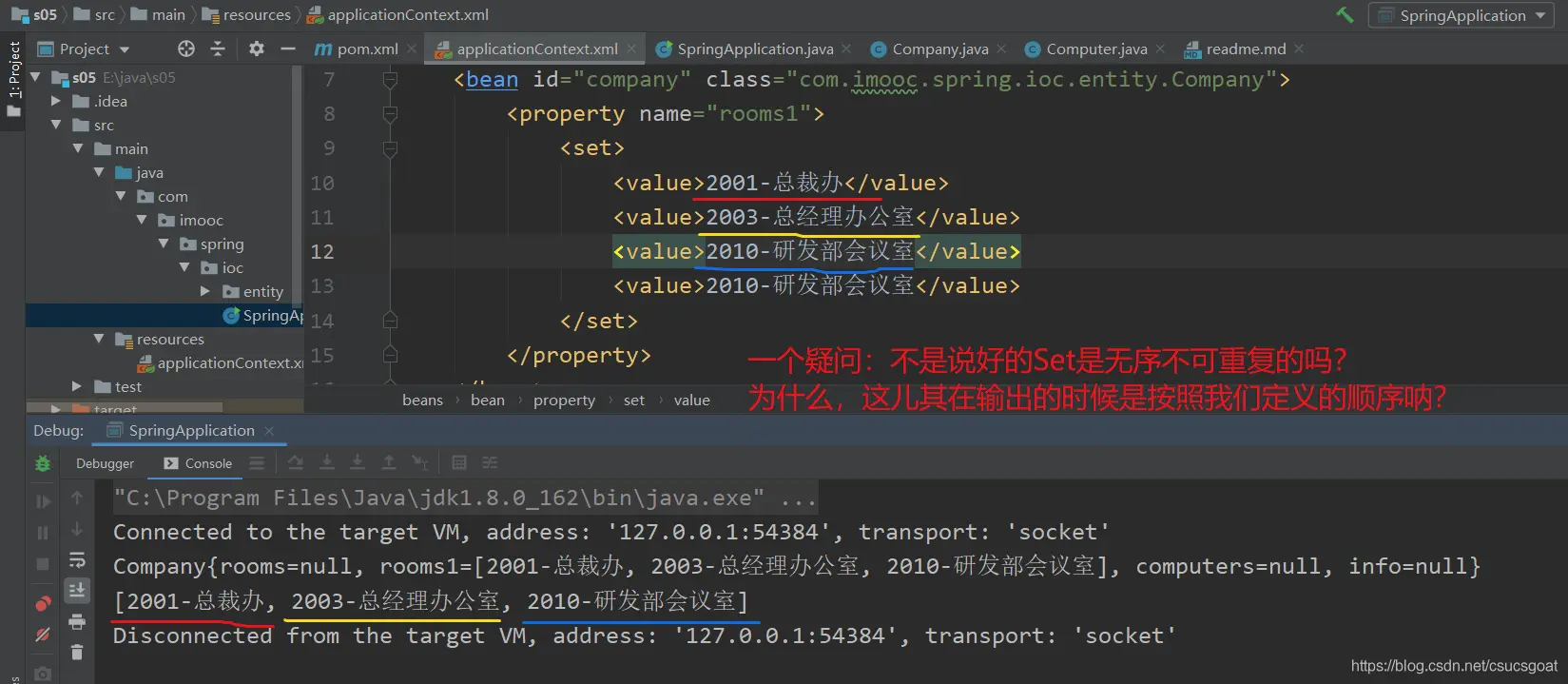Fold the set element at line 9

coord(390,148)
